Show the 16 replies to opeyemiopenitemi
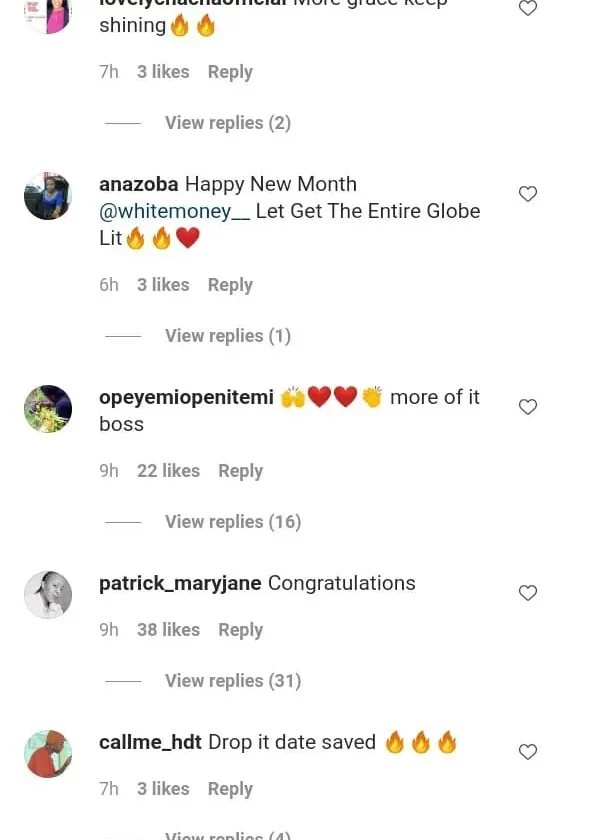Viewport: 600px width, 840px height. [232, 522]
